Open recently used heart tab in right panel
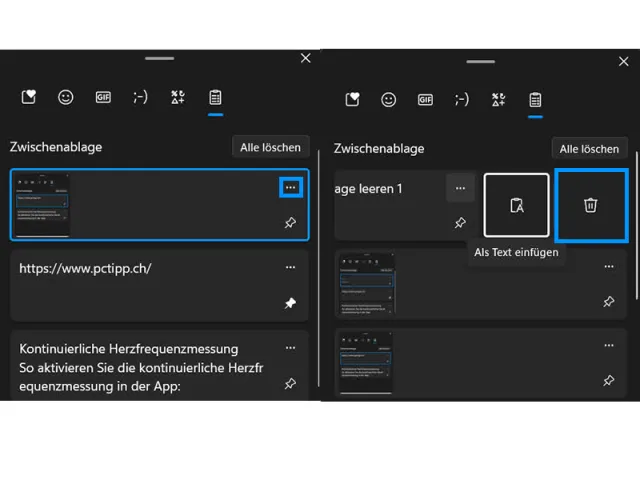Screen dimensions: 640x480 pyautogui.click(x=352, y=99)
